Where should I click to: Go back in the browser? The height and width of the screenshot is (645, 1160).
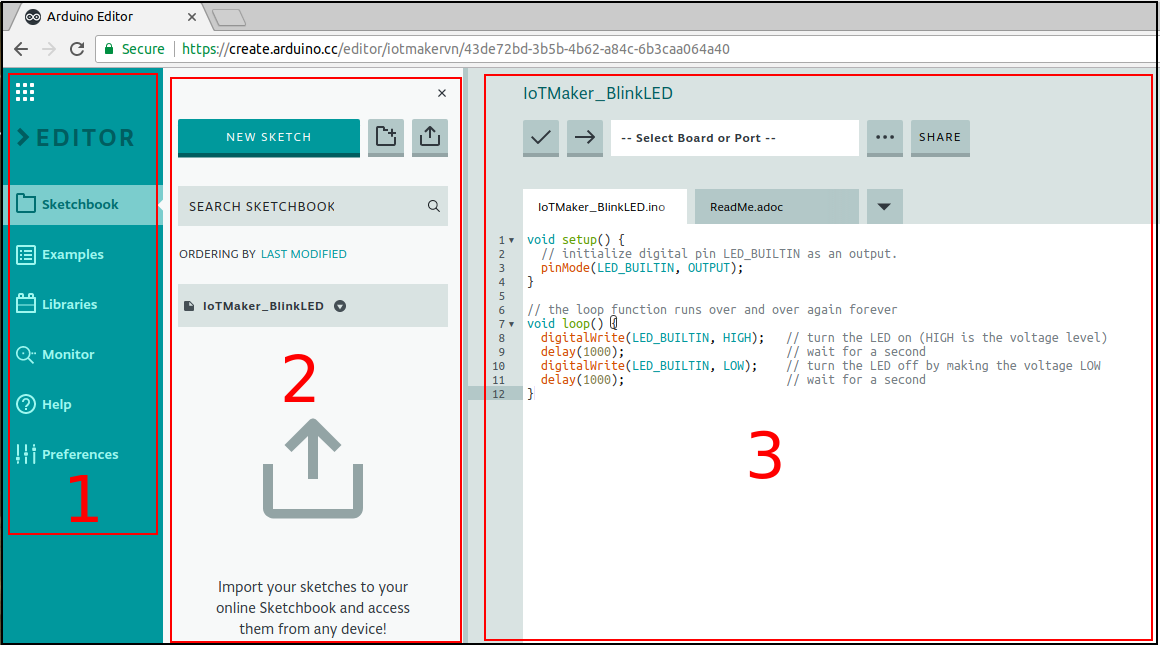pos(21,49)
